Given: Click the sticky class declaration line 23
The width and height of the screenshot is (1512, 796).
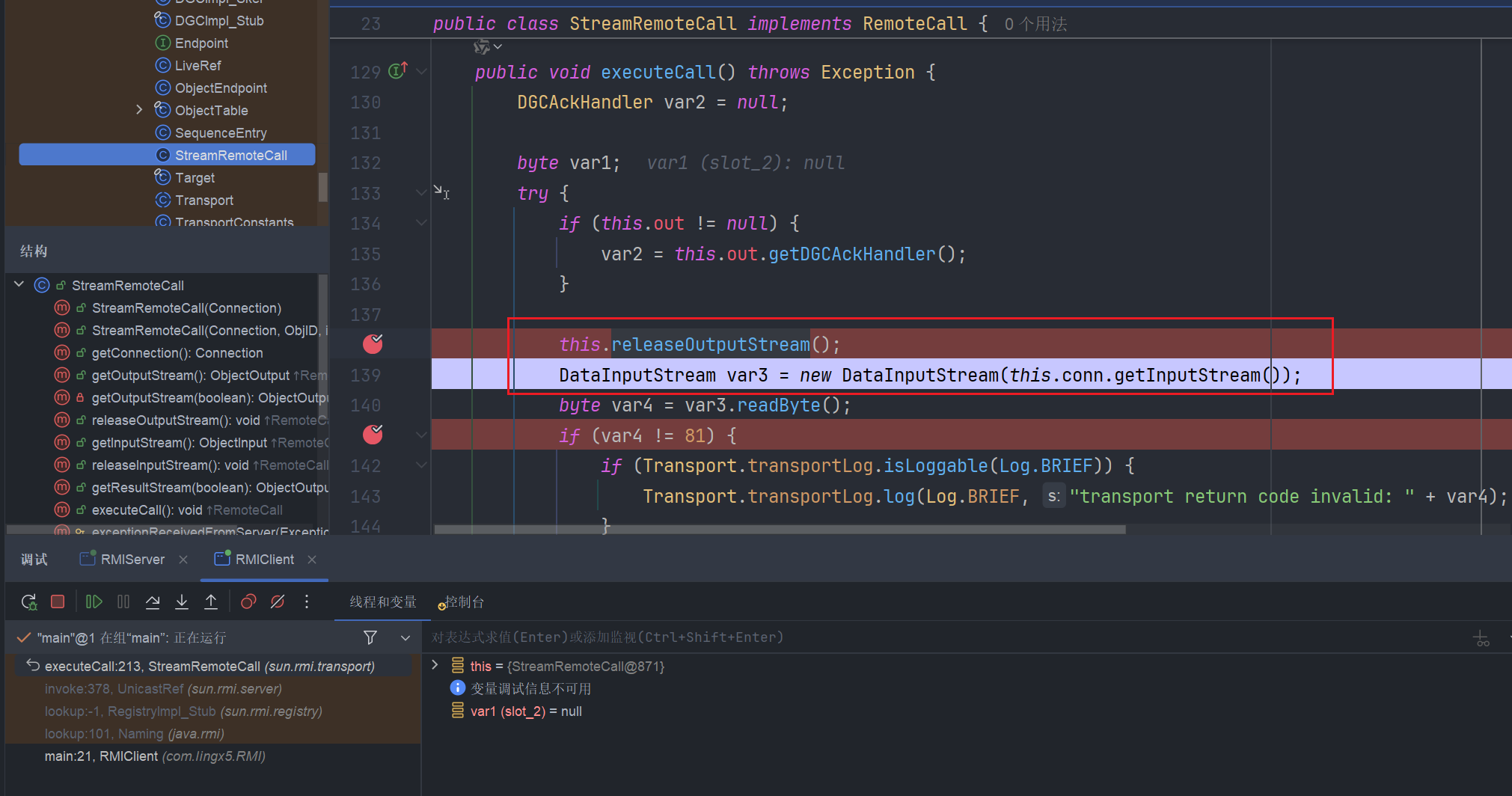Looking at the screenshot, I should coord(920,24).
